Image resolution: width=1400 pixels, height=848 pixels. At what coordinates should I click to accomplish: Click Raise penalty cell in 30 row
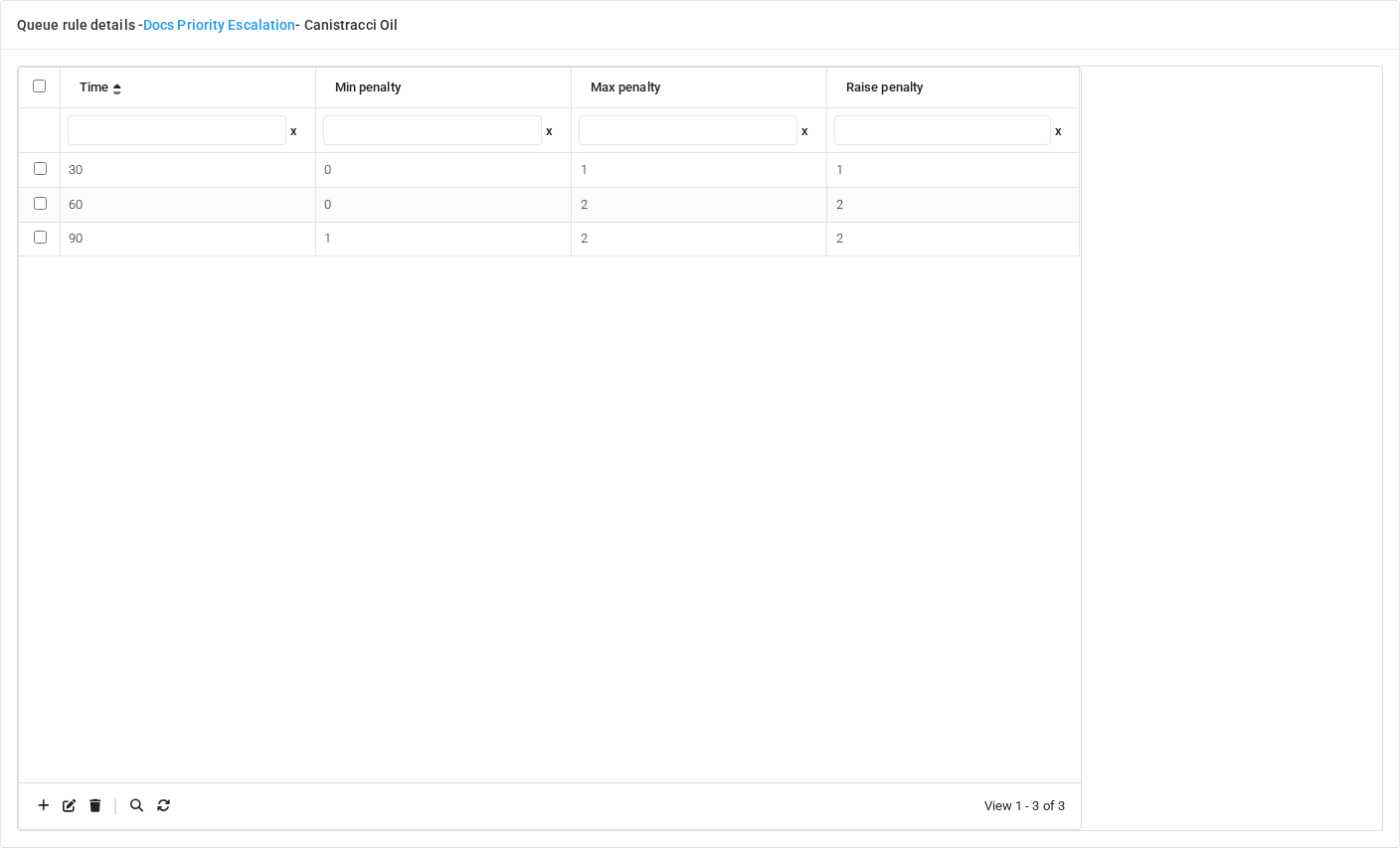953,170
